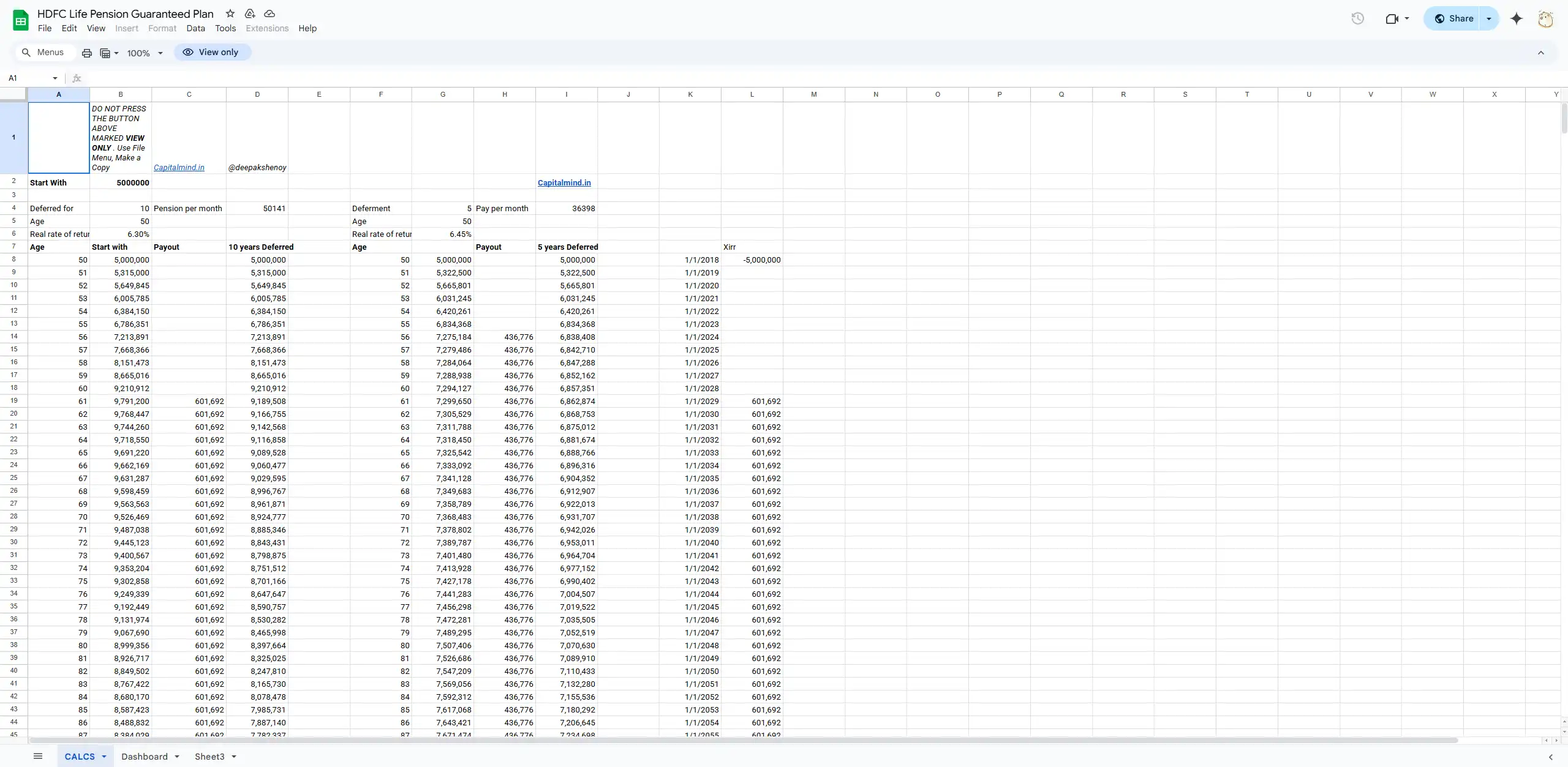1568x767 pixels.
Task: Select row 7 header
Action: pyautogui.click(x=13, y=247)
